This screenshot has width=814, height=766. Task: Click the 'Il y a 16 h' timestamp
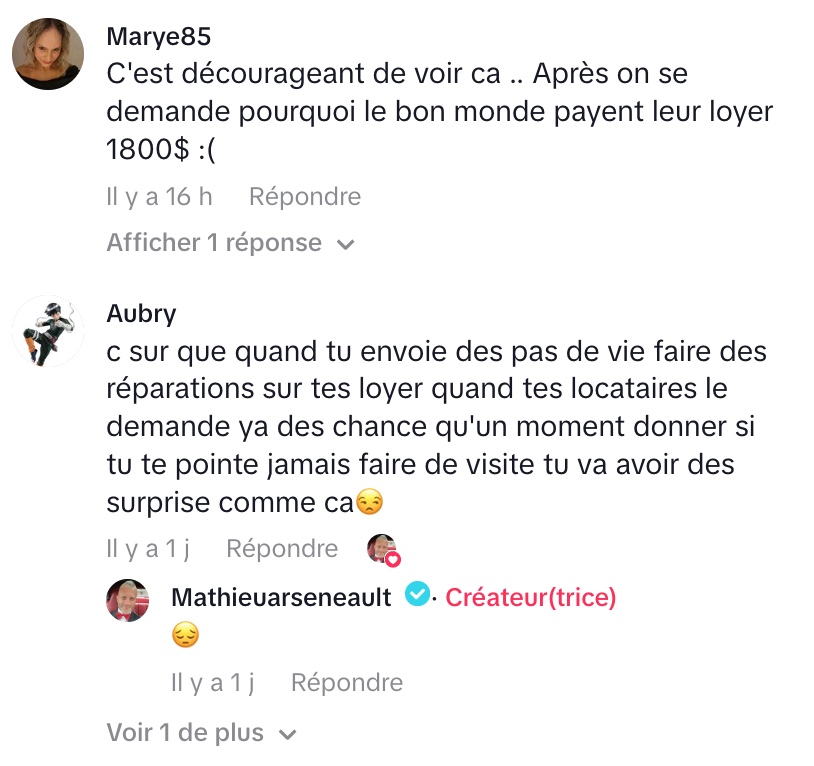[x=159, y=197]
